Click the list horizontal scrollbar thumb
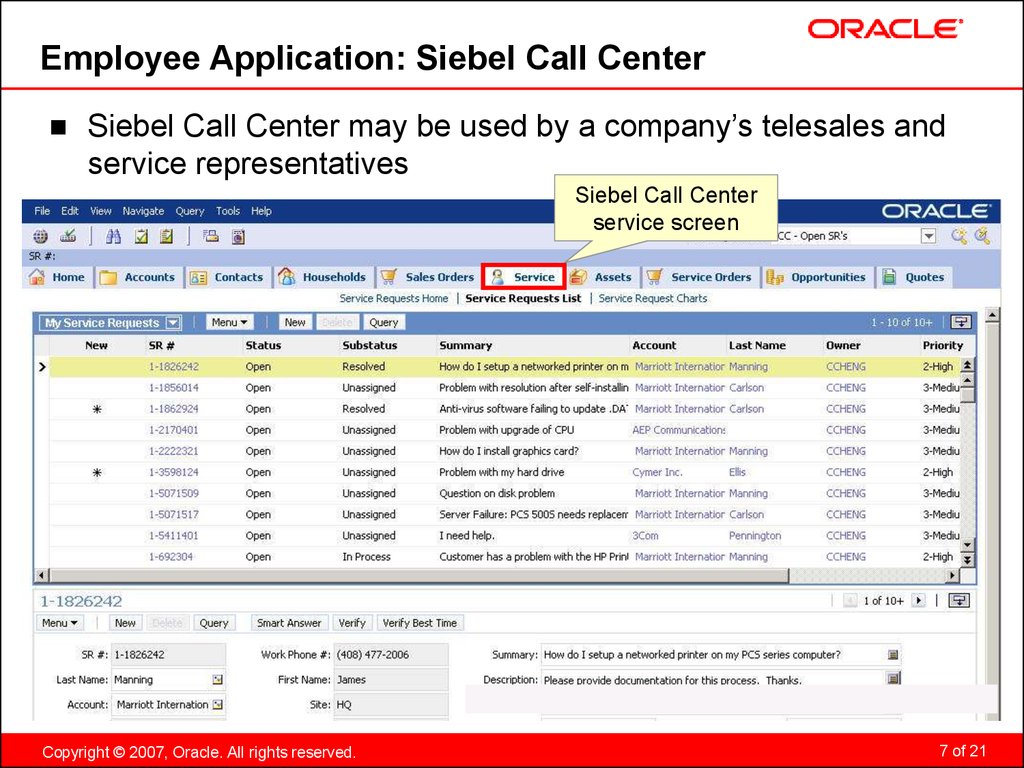This screenshot has width=1024, height=768. coord(418,575)
